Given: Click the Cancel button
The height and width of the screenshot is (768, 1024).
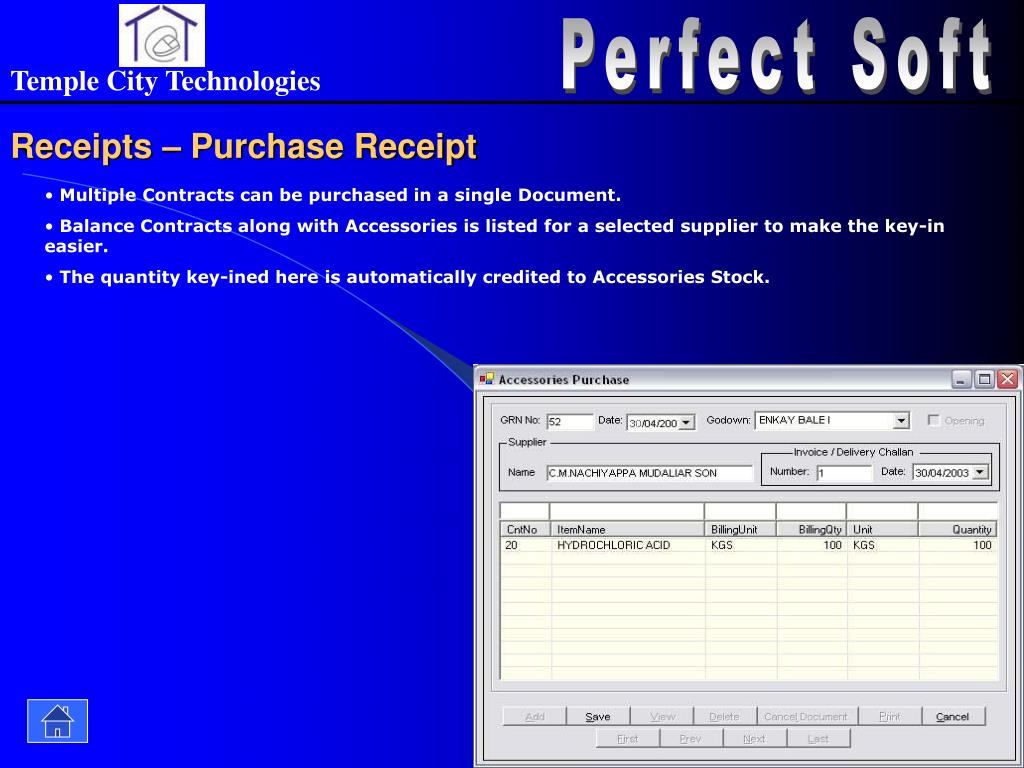Looking at the screenshot, I should click(x=952, y=716).
